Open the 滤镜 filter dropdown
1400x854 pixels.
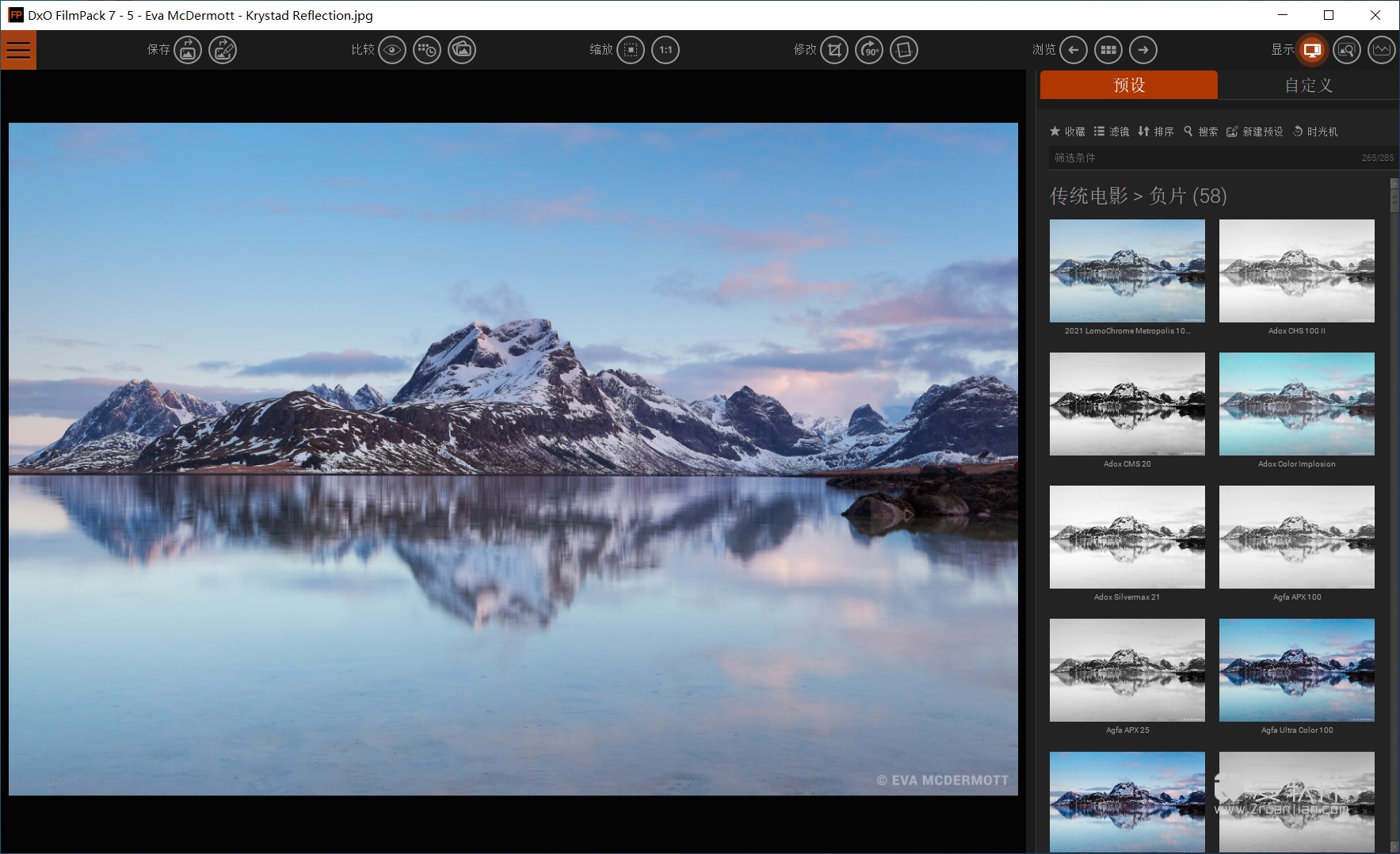coord(1112,132)
